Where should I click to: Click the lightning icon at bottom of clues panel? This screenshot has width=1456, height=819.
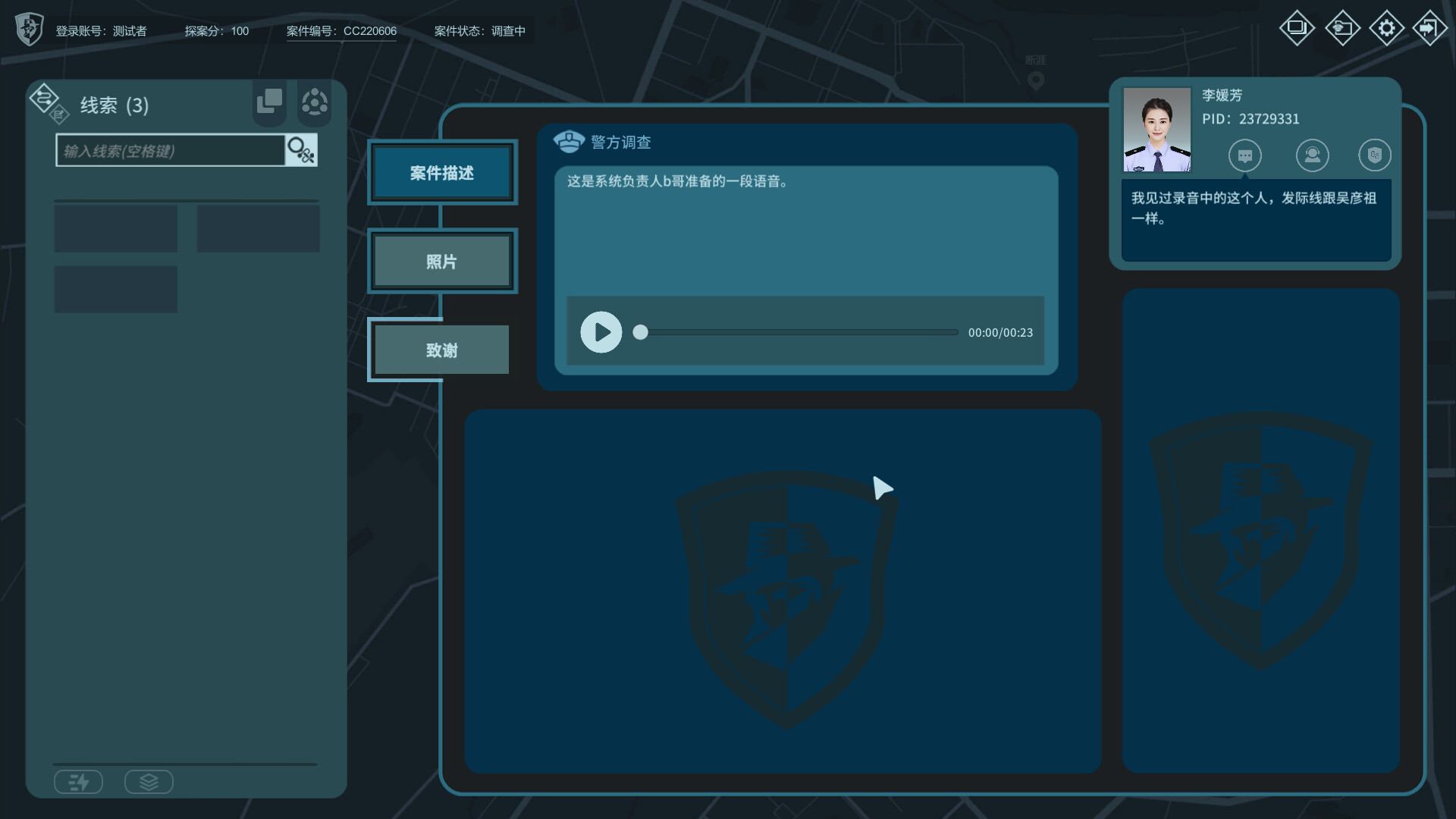pos(79,782)
